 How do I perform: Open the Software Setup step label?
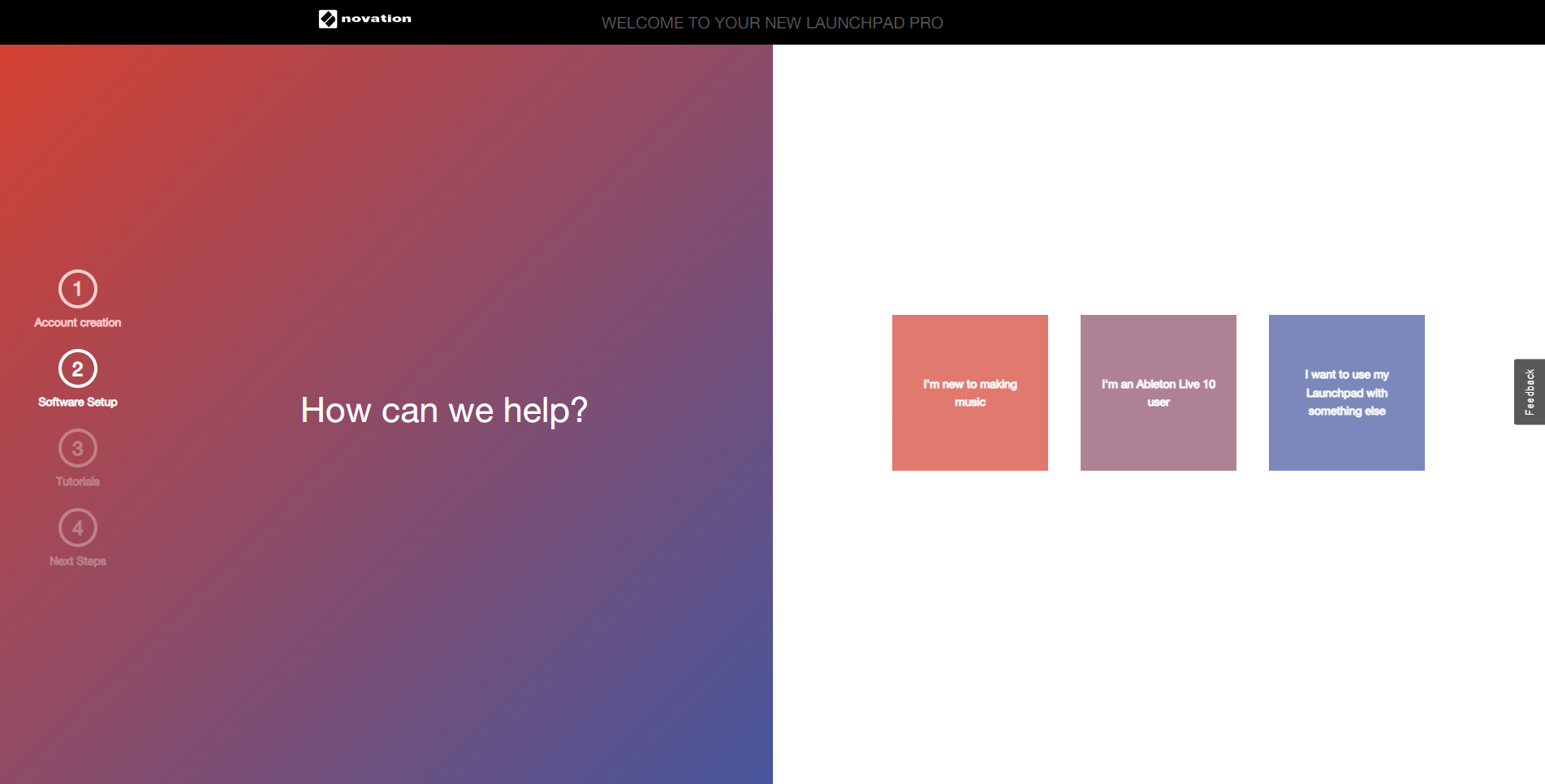click(x=78, y=402)
